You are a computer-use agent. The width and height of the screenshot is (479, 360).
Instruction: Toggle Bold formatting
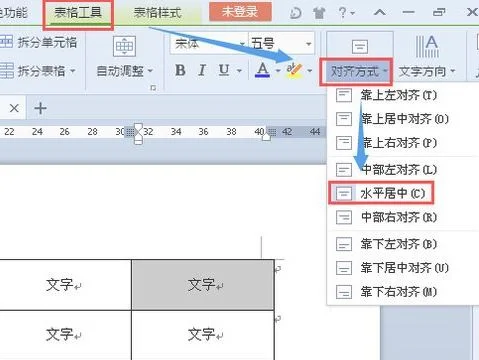[x=180, y=70]
